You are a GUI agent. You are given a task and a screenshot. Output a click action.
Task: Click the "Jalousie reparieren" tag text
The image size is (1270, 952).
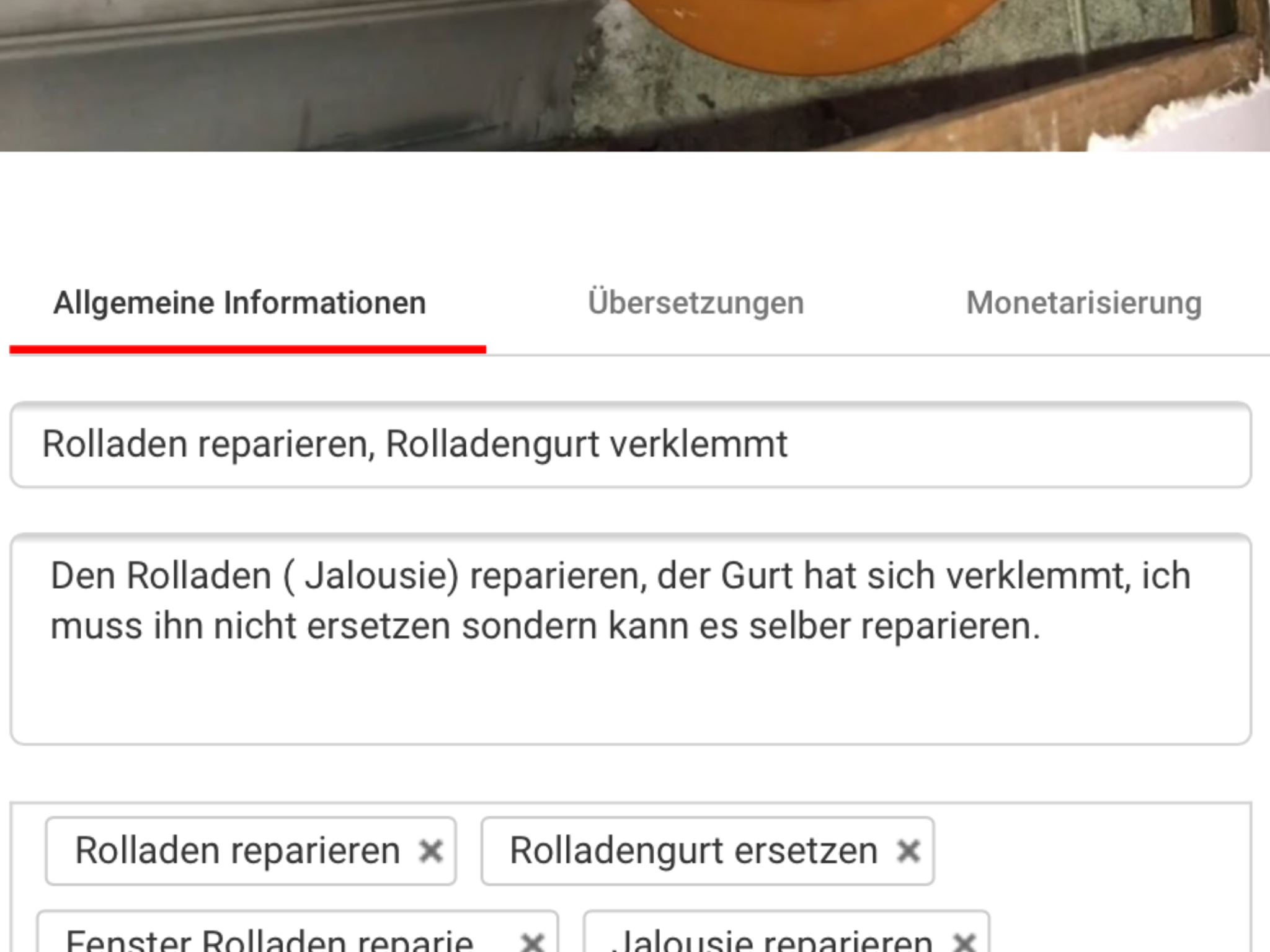tap(772, 943)
